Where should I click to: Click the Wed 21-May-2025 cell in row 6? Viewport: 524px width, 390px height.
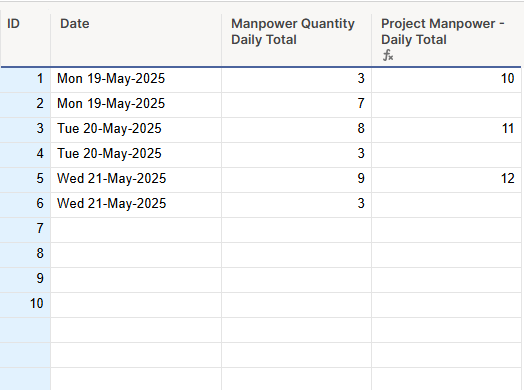click(136, 205)
